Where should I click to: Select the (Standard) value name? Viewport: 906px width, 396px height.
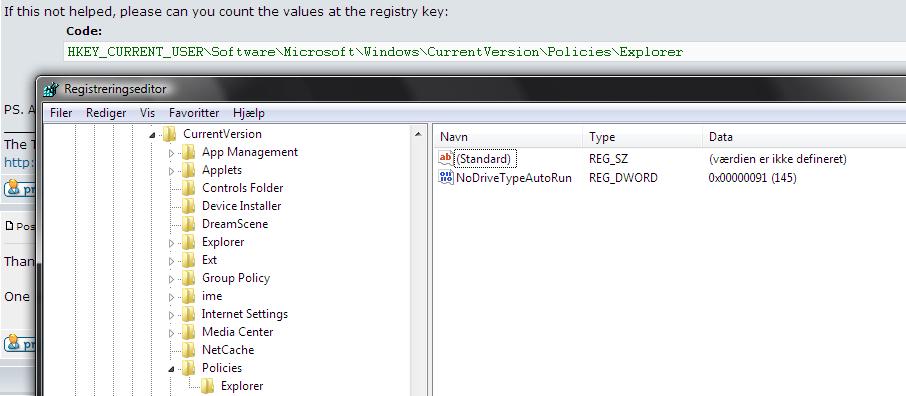coord(484,158)
